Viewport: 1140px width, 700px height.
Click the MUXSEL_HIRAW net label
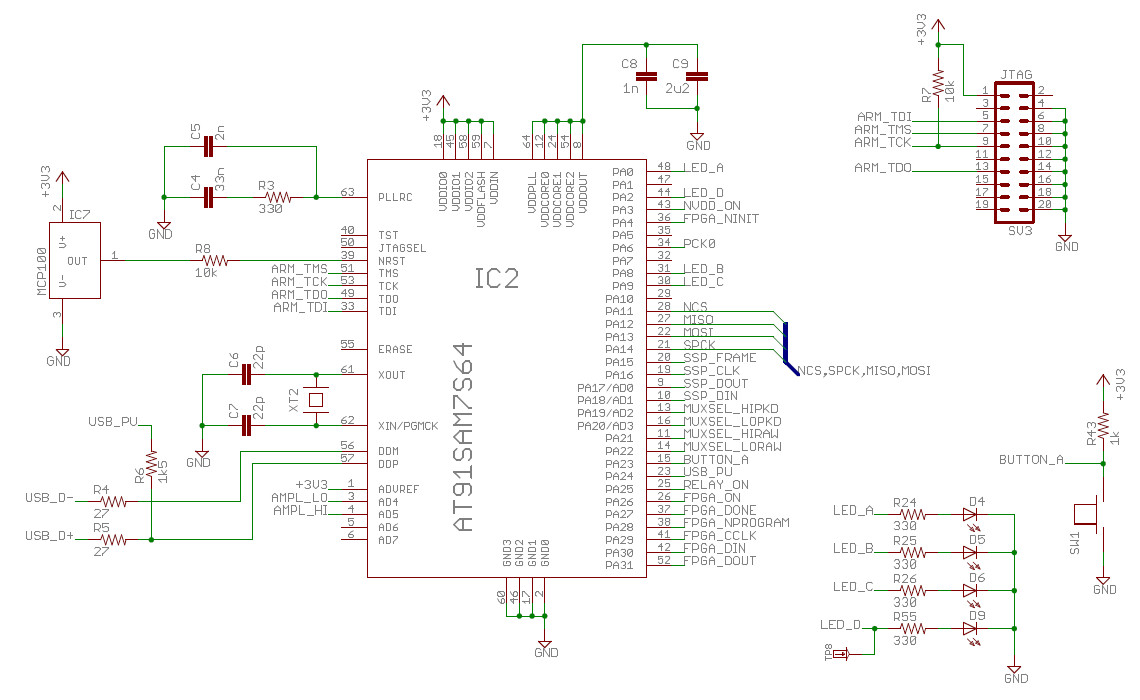coord(731,433)
